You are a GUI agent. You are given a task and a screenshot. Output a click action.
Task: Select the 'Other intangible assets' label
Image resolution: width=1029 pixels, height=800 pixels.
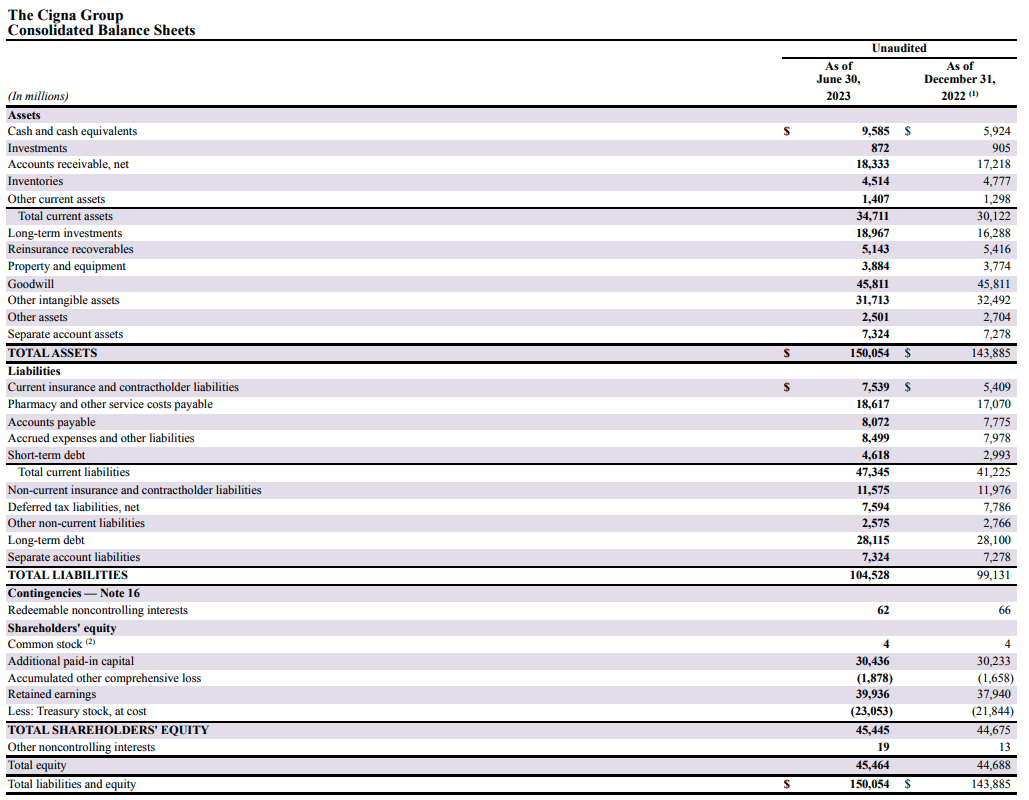(64, 301)
